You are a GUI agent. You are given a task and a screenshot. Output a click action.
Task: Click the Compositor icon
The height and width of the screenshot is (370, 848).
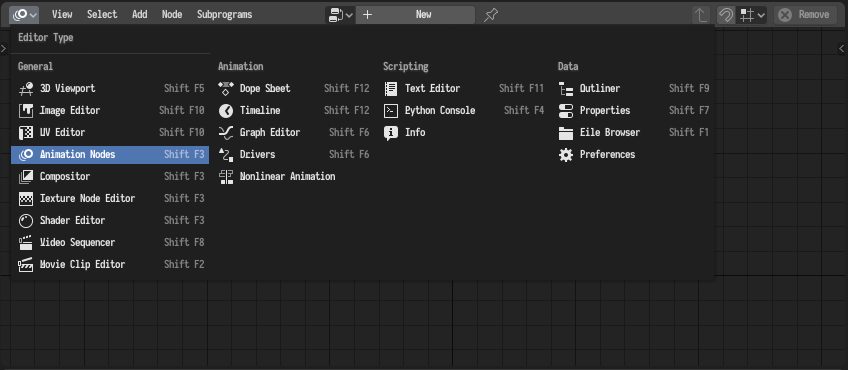[x=26, y=177]
